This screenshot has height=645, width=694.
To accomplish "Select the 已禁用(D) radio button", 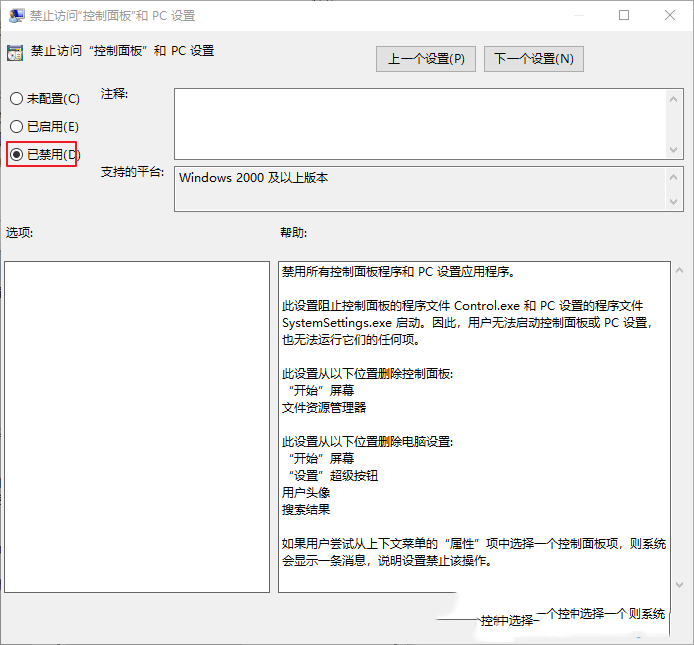I will tap(16, 154).
